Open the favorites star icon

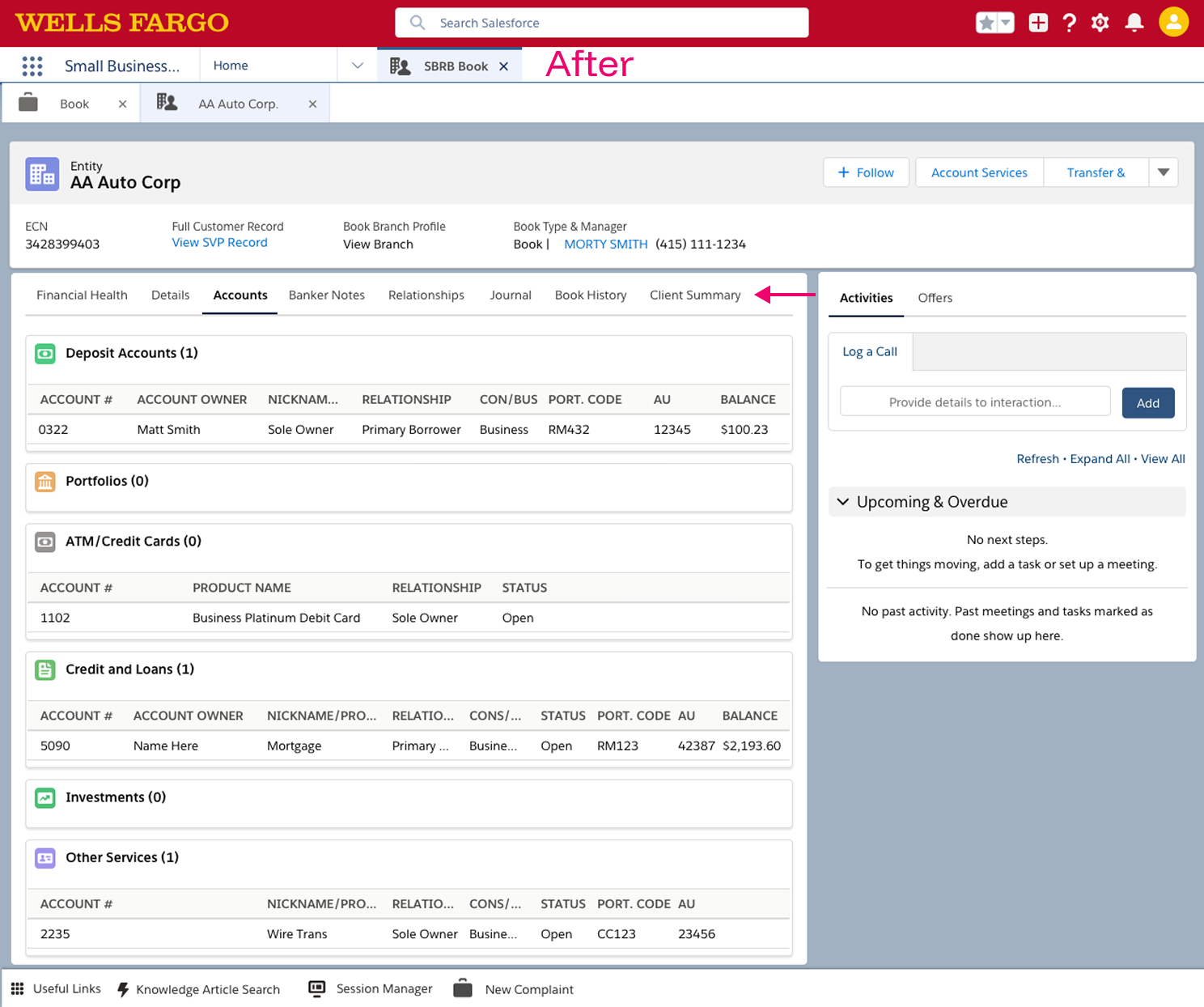click(x=986, y=23)
